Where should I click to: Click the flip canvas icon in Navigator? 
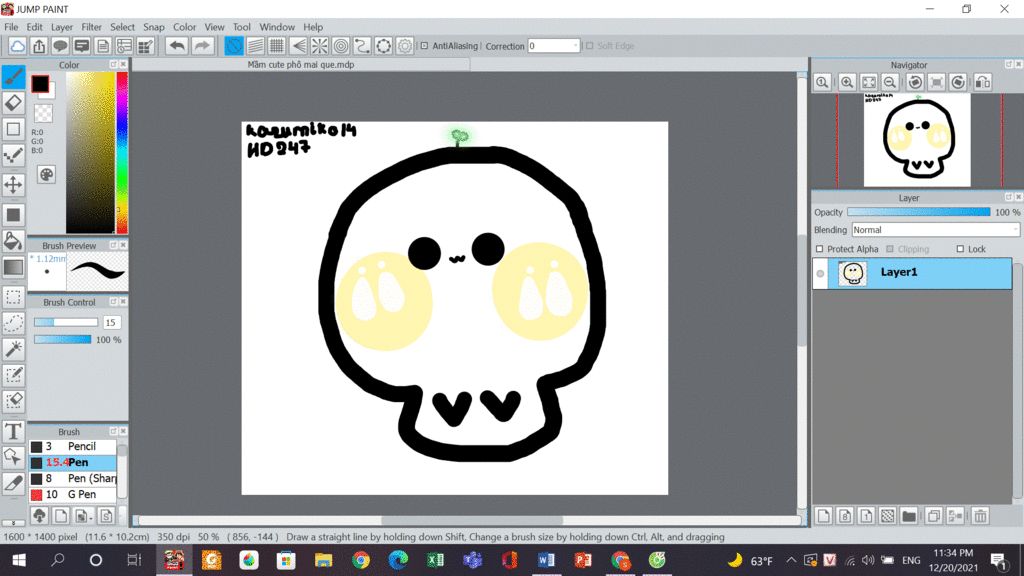click(x=982, y=82)
